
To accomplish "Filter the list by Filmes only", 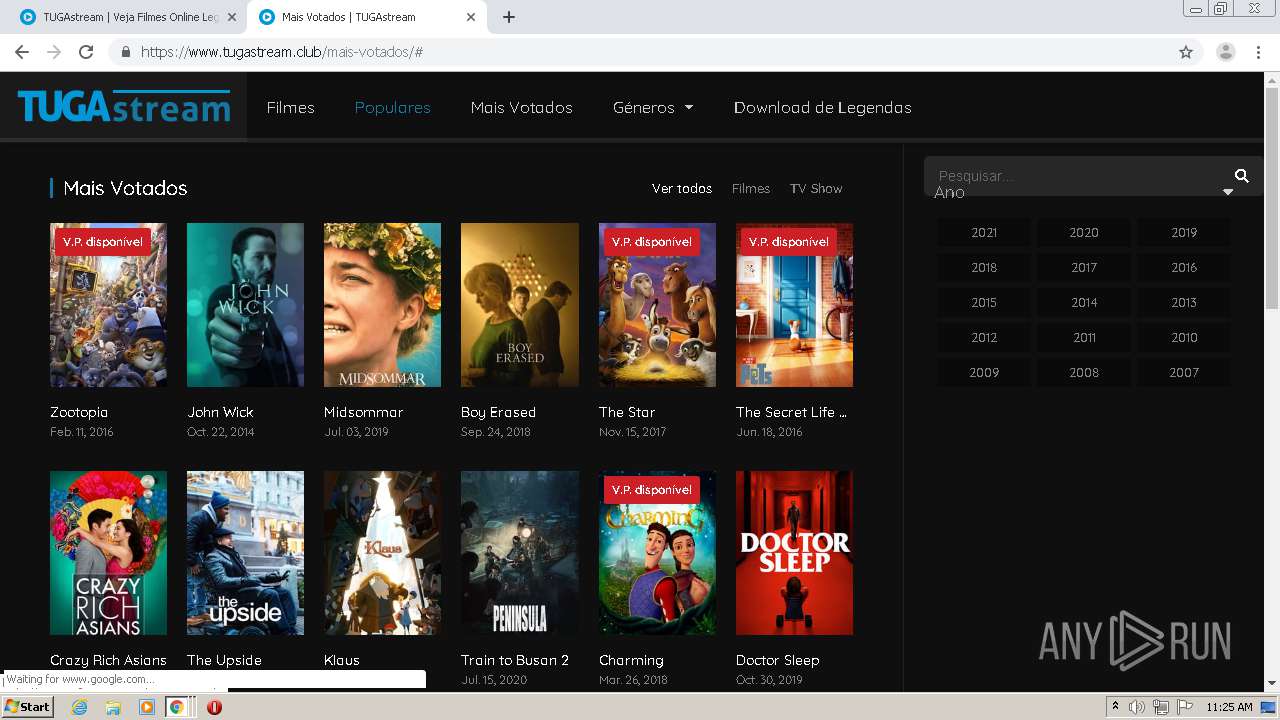I will [x=751, y=188].
